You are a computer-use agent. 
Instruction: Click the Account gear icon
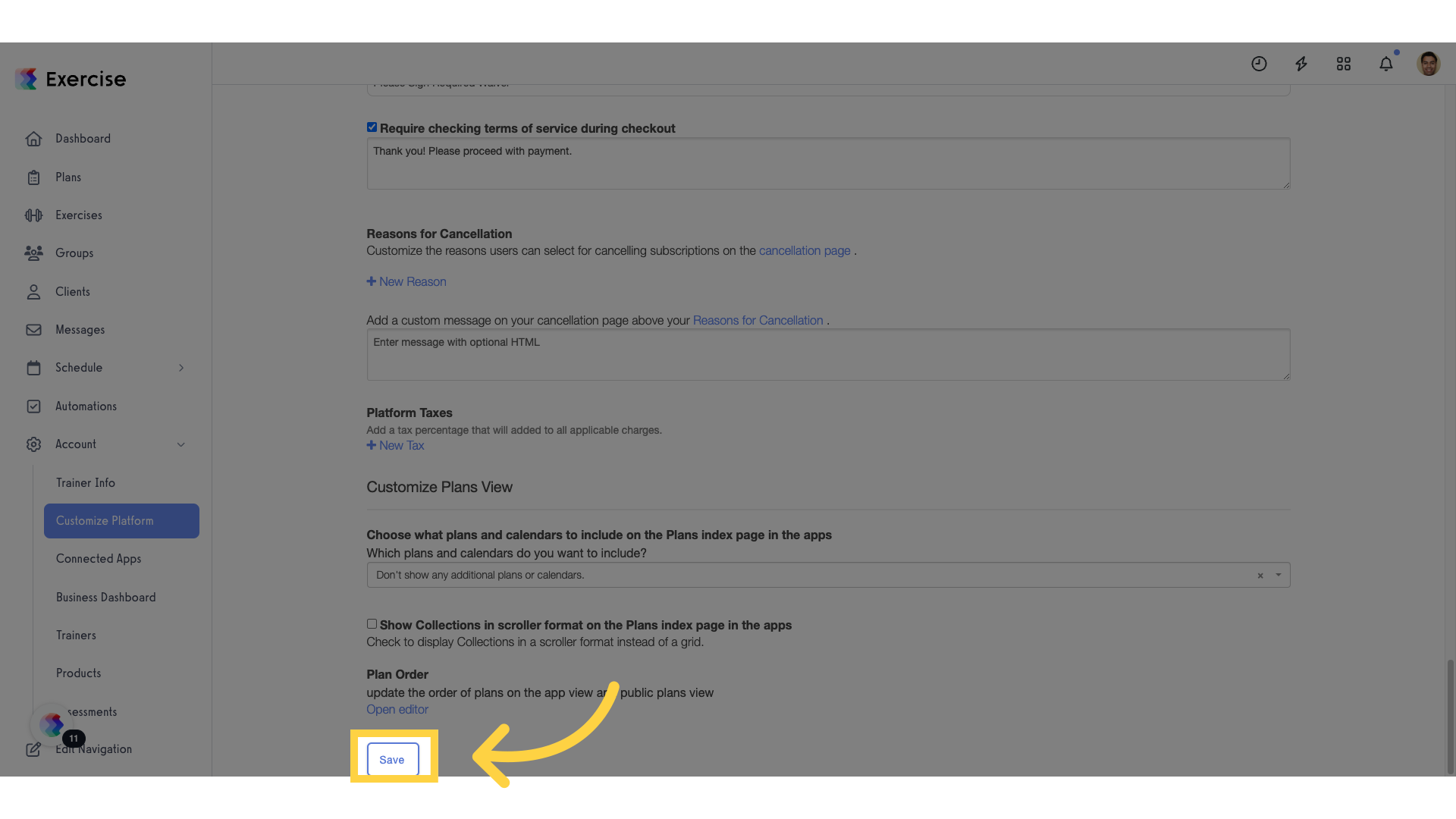coord(33,444)
